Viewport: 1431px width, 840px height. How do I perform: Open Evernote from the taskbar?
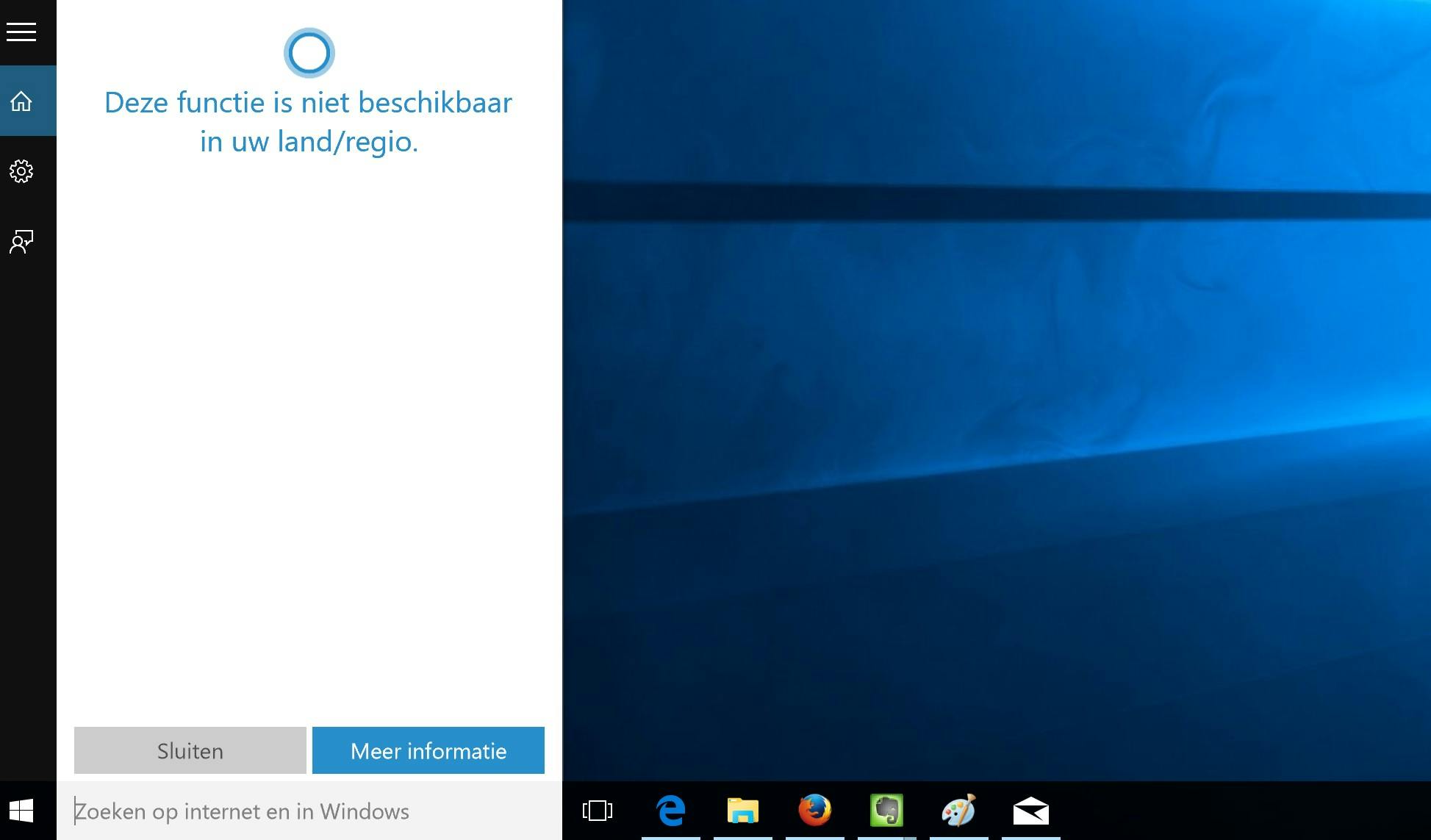tap(887, 811)
